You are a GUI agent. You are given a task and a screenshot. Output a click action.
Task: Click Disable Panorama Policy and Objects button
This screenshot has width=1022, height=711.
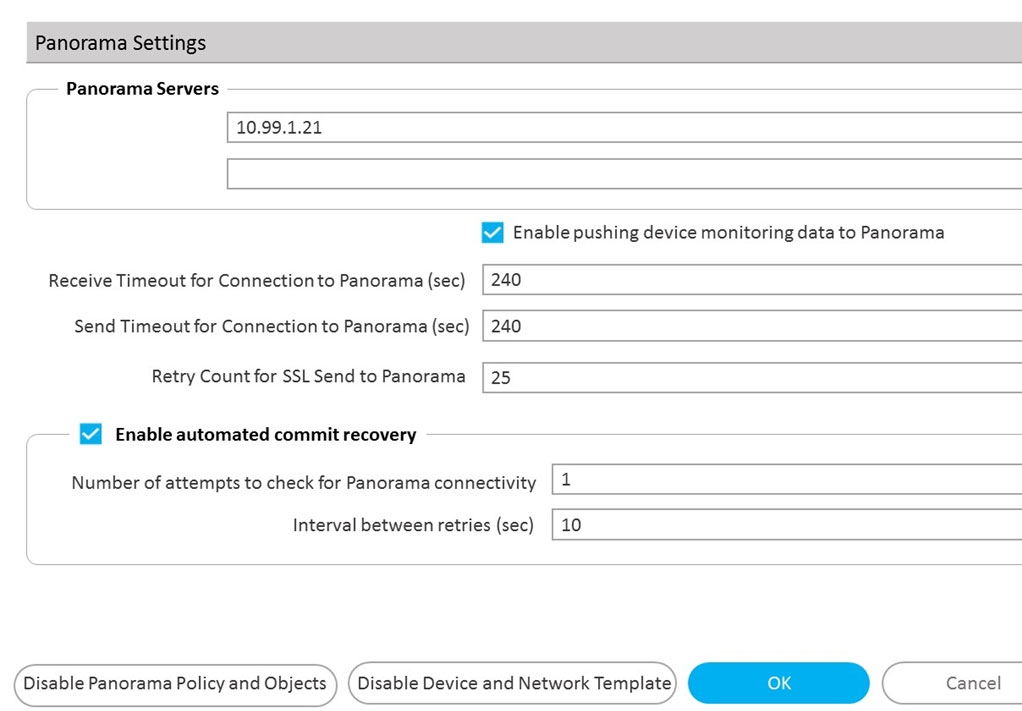[175, 684]
